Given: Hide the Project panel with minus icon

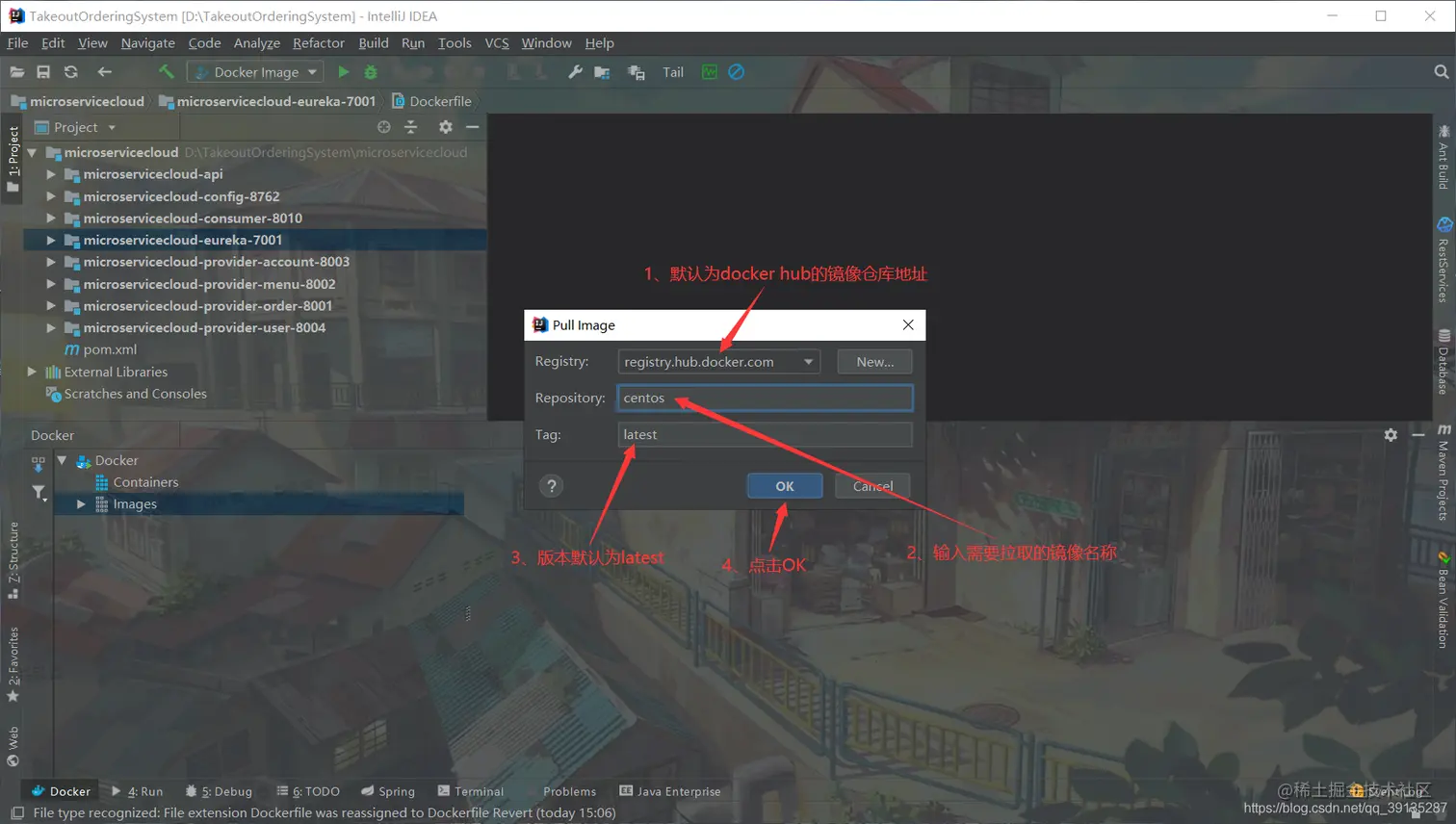Looking at the screenshot, I should click(x=472, y=127).
